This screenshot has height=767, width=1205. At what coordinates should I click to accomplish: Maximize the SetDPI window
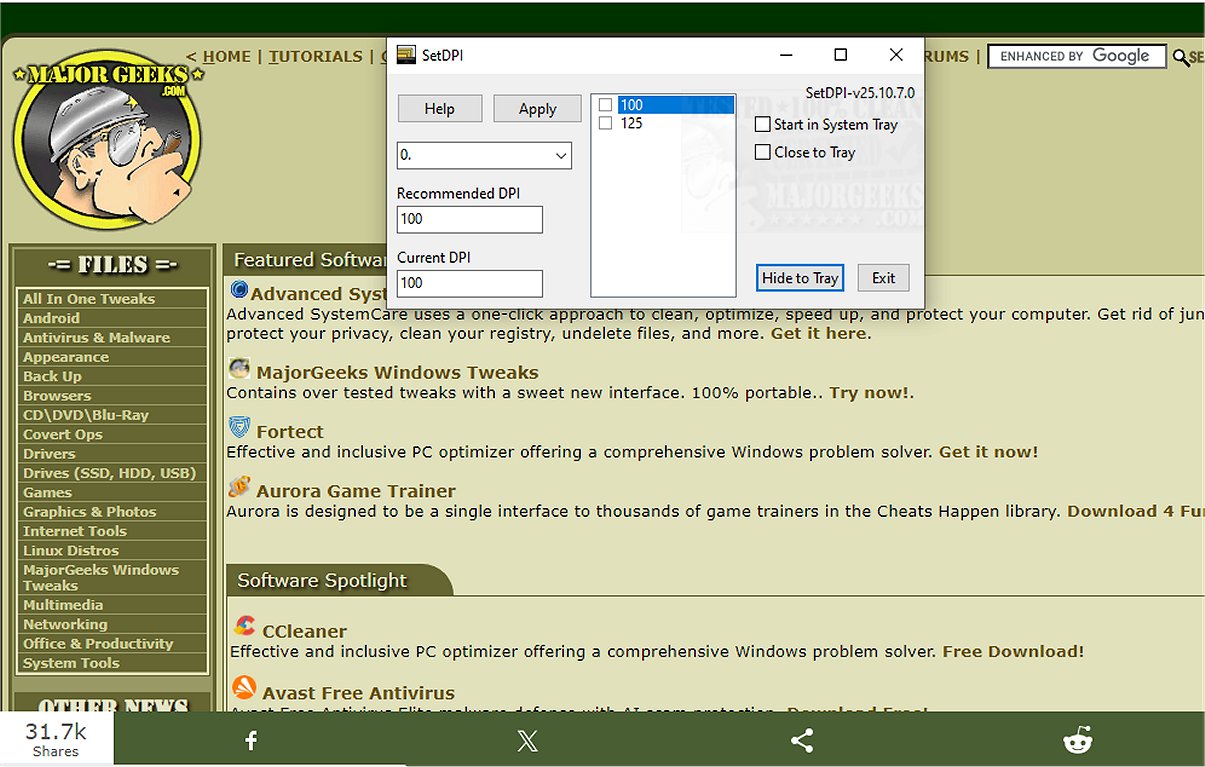pos(841,55)
